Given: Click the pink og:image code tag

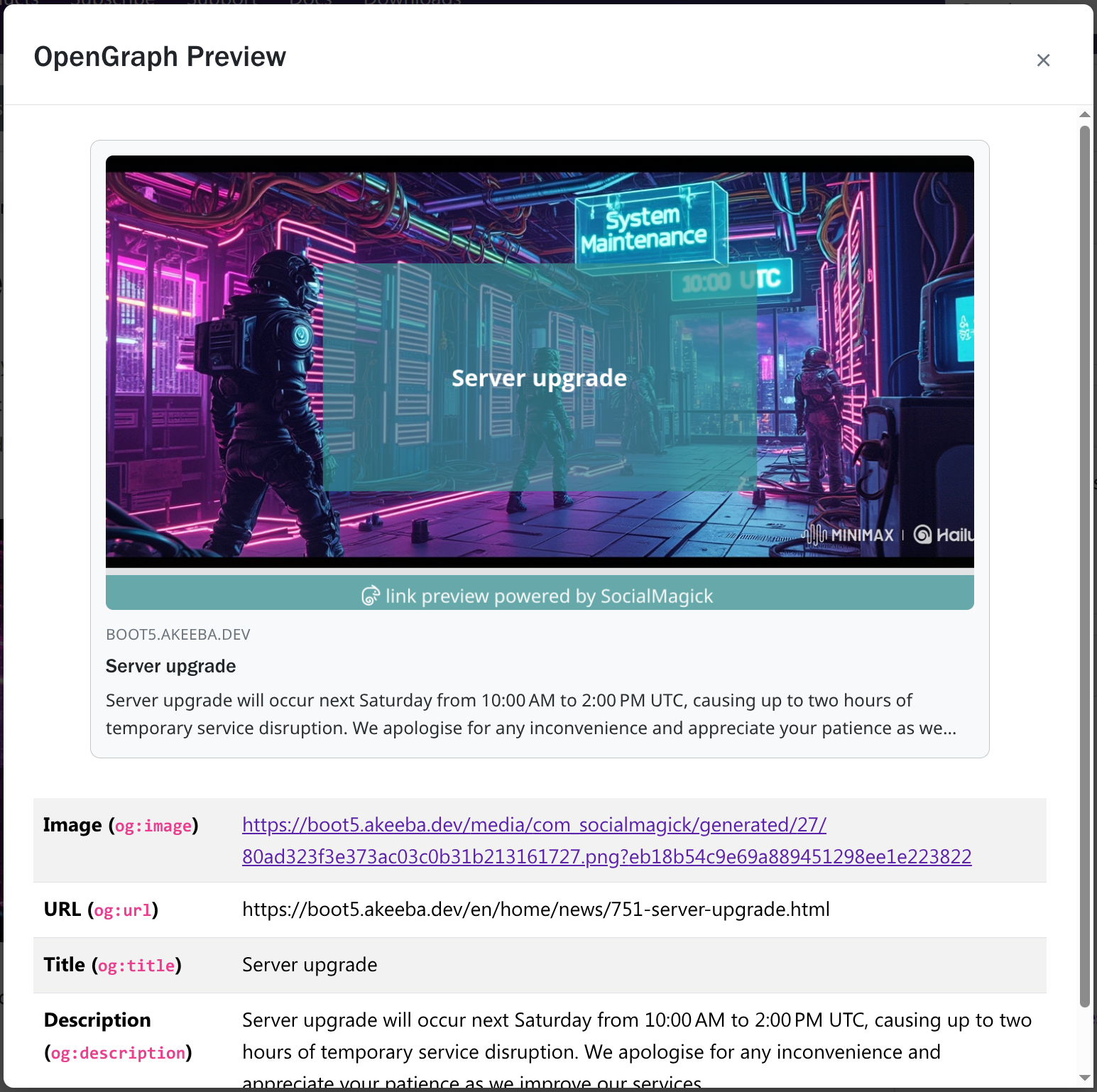Looking at the screenshot, I should point(153,826).
